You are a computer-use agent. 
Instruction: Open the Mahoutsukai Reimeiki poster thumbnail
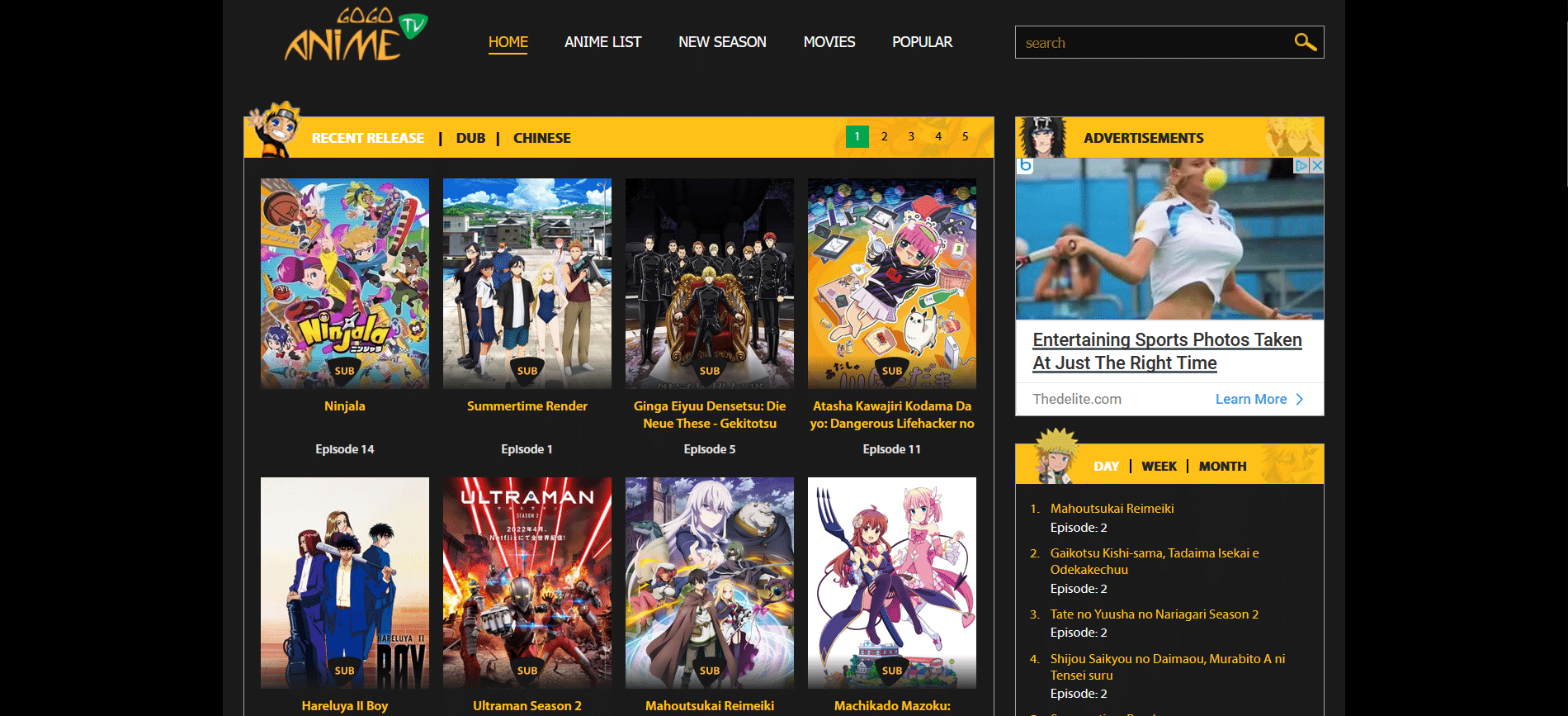tap(710, 582)
